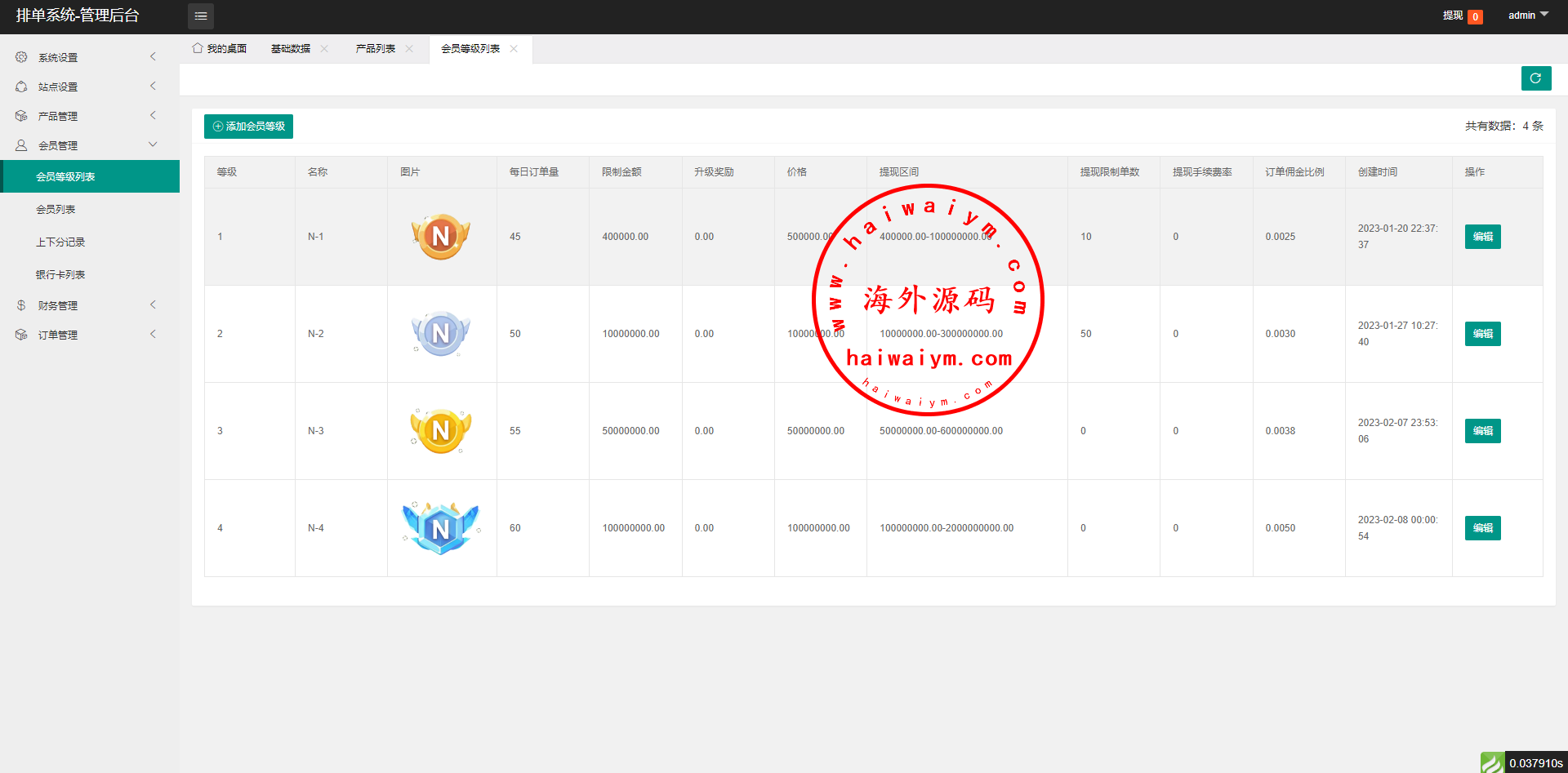Click the N-1 orange badge image

click(x=441, y=237)
